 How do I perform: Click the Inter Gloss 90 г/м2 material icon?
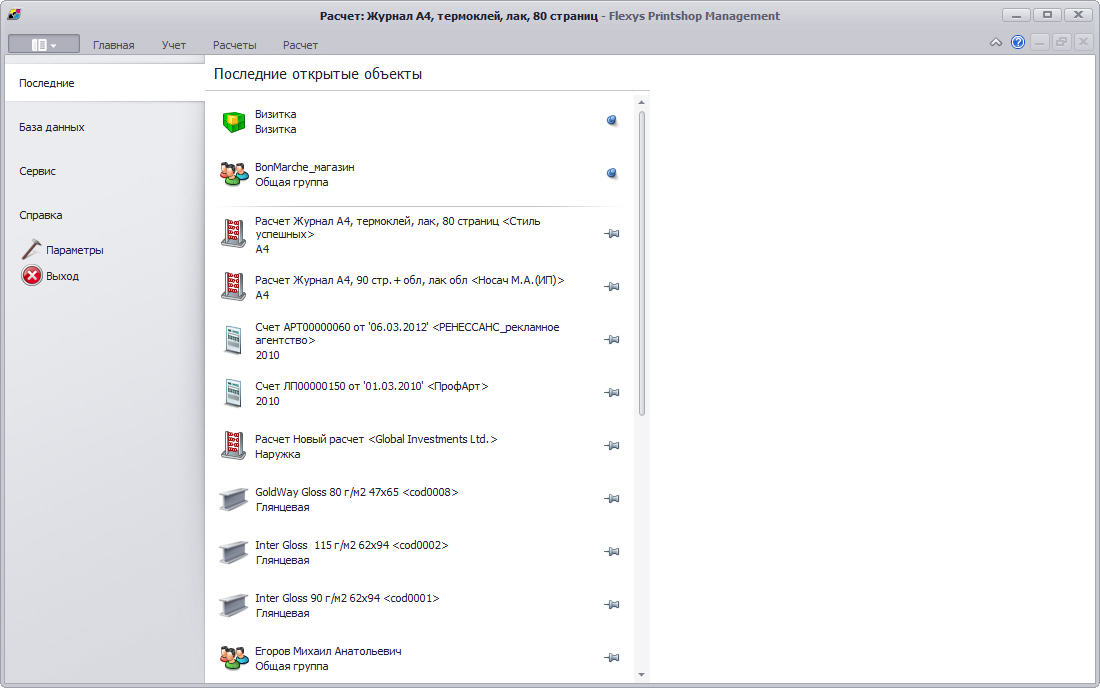[x=234, y=605]
